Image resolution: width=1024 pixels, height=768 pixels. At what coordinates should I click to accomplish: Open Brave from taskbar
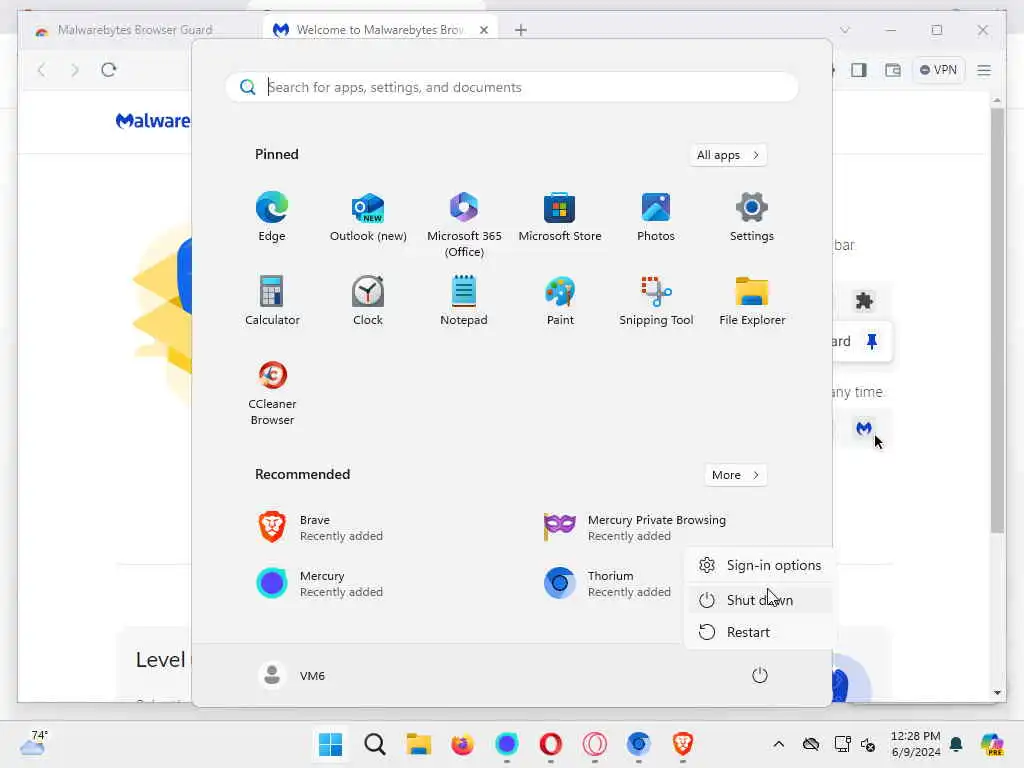(682, 744)
